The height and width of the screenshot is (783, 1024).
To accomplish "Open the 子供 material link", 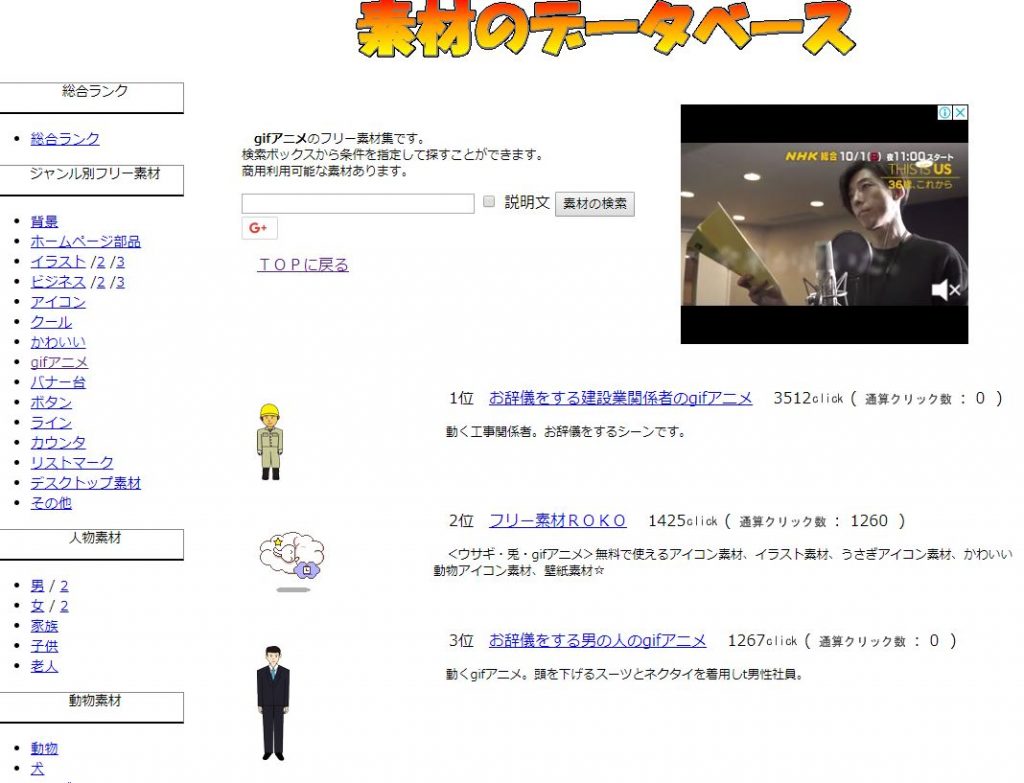I will (44, 647).
